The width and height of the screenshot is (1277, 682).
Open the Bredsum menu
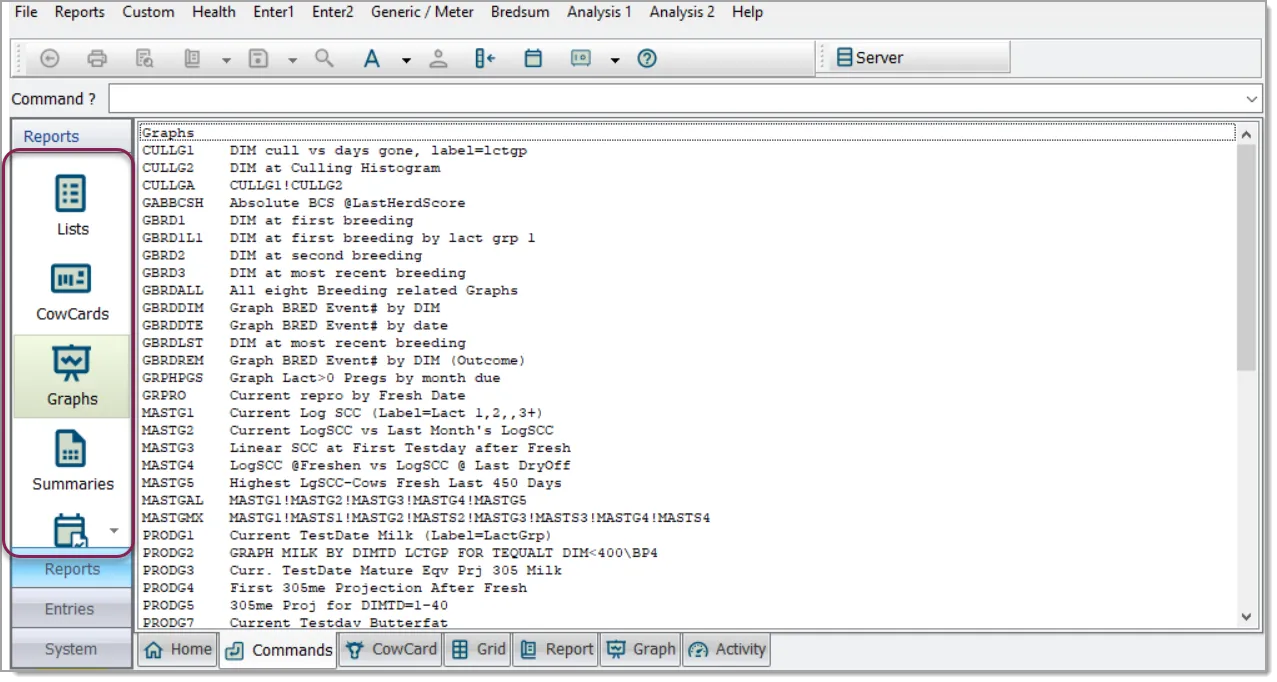point(520,12)
